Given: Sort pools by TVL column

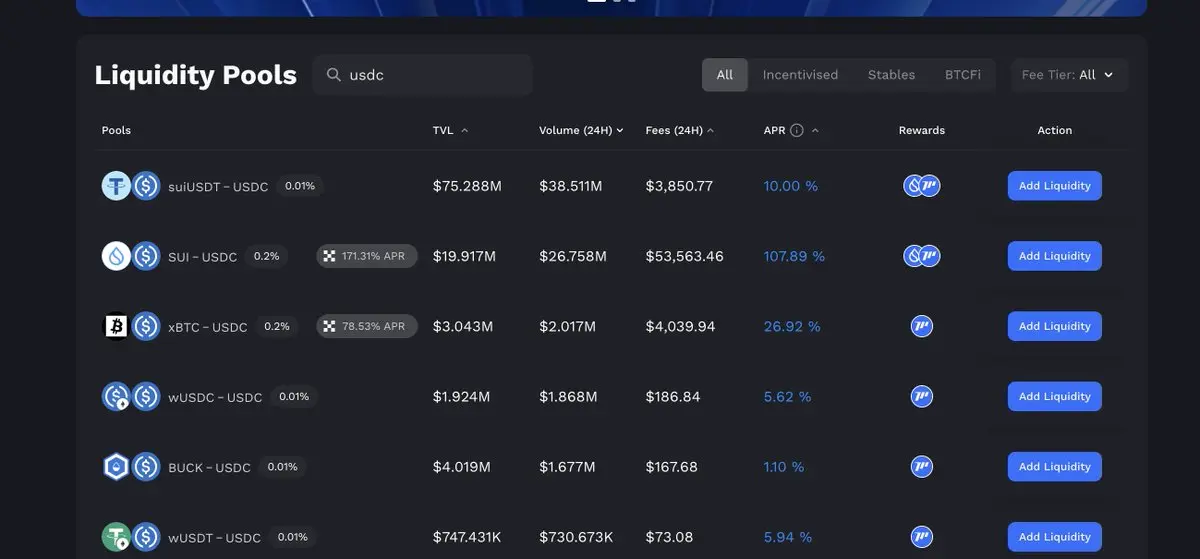Looking at the screenshot, I should (x=450, y=130).
